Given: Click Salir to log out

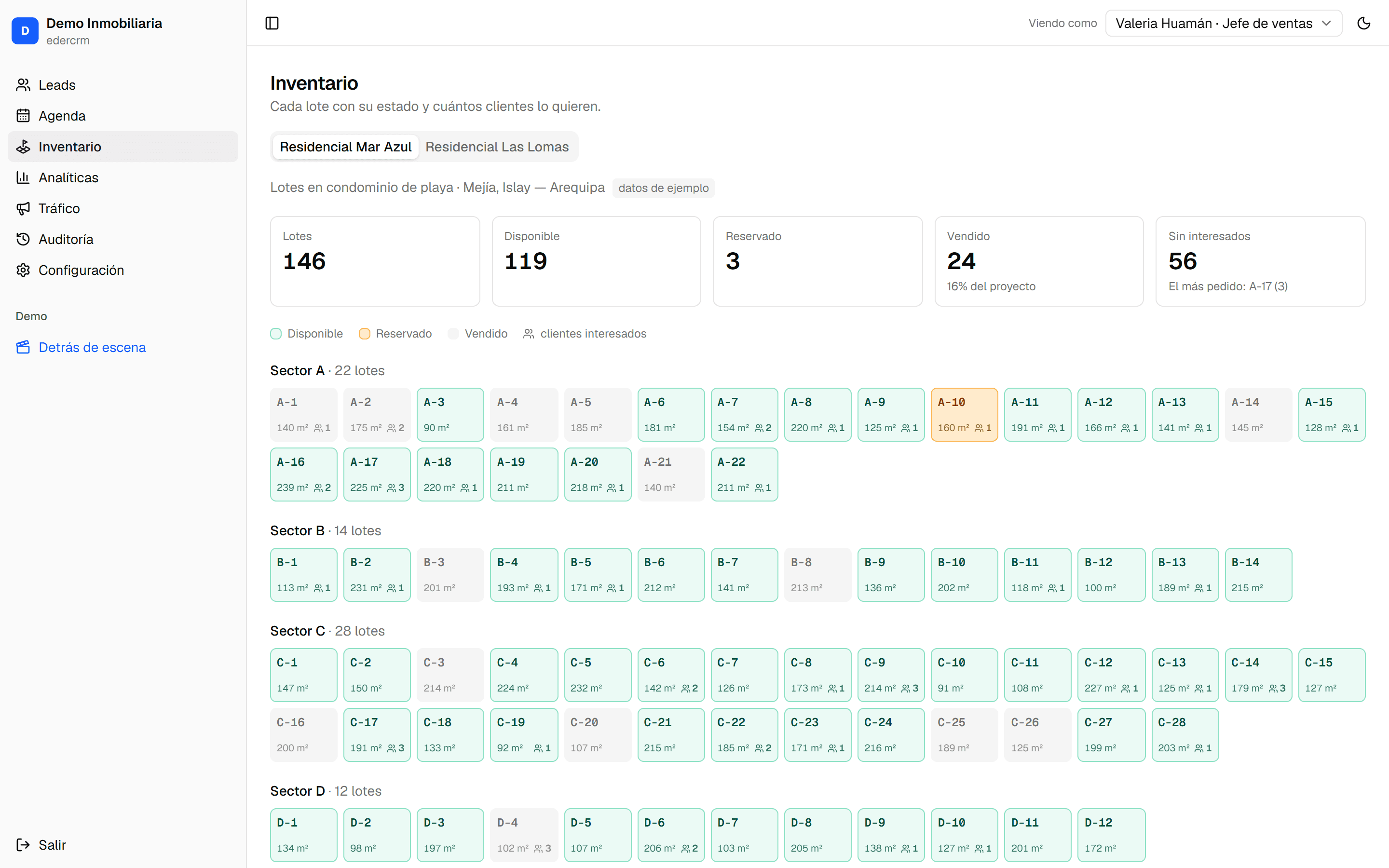Looking at the screenshot, I should pos(123,844).
